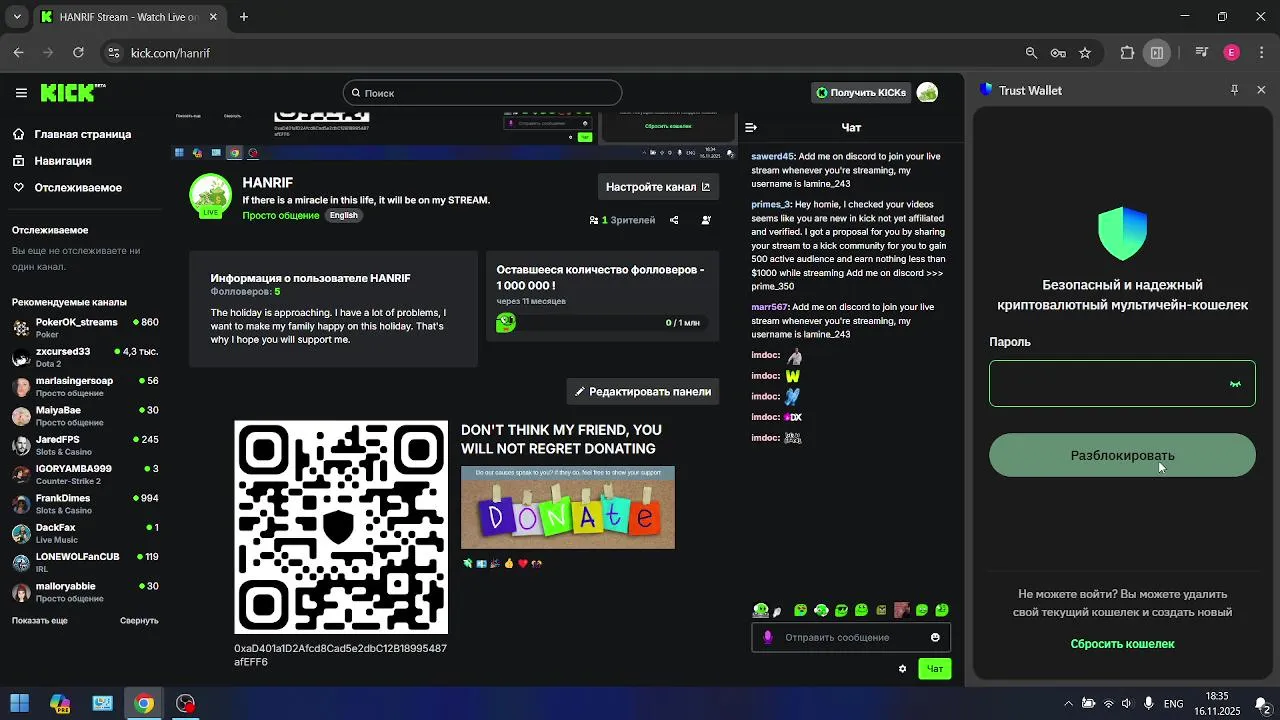Focus the Trust Wallet password field
The width and height of the screenshot is (1280, 720).
point(1122,384)
